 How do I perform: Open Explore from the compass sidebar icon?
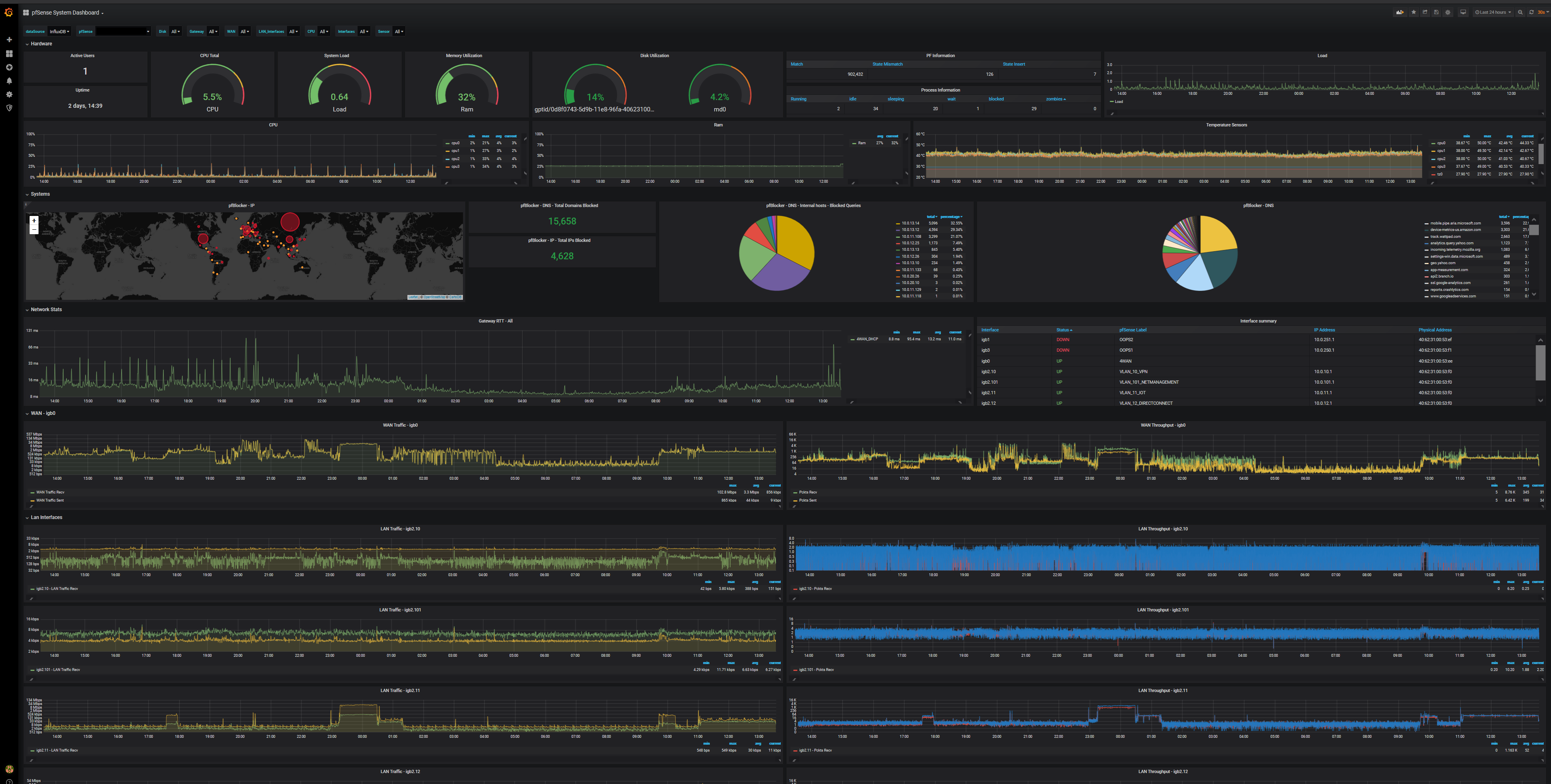(x=9, y=67)
